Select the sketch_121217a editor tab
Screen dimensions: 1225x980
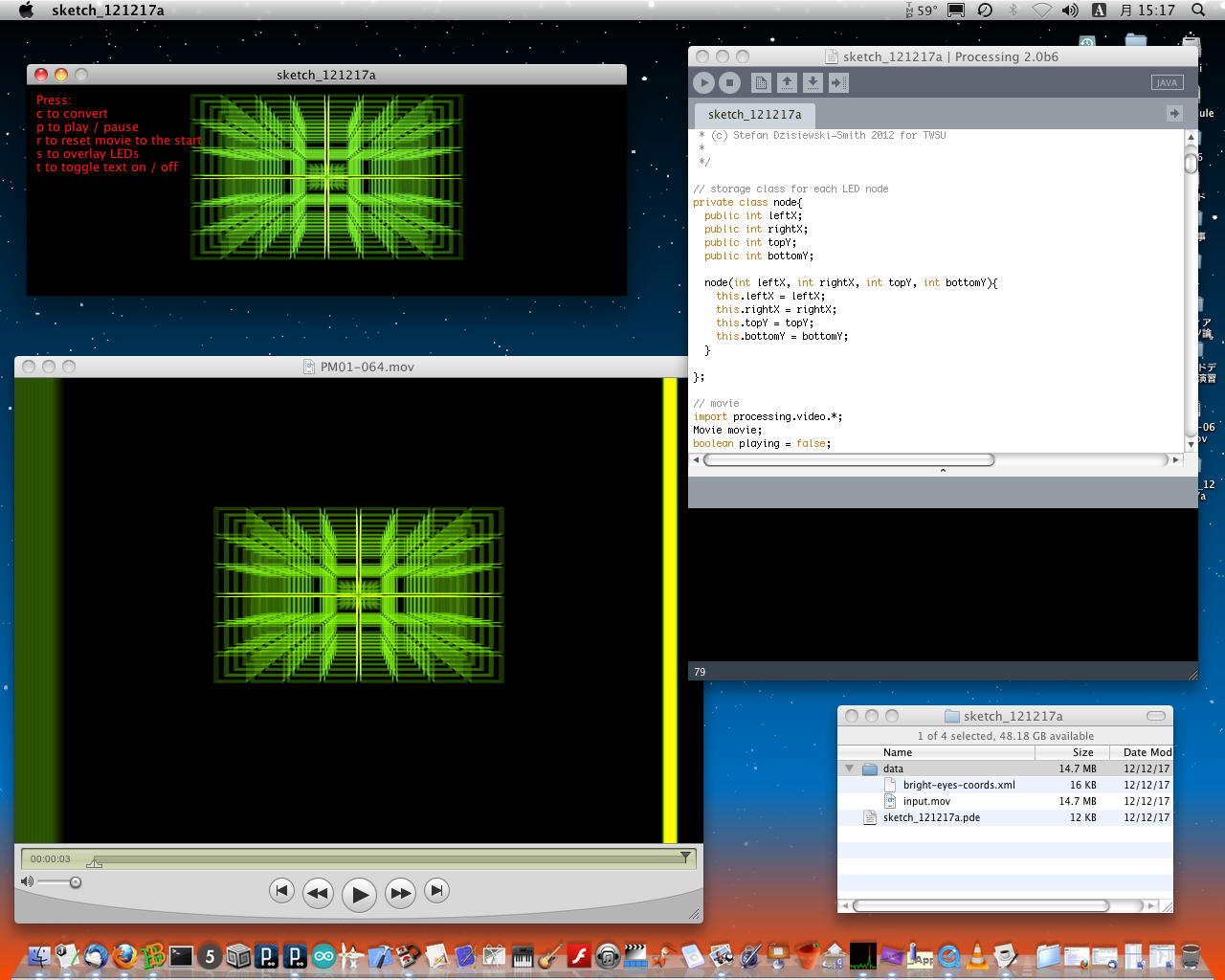(x=754, y=115)
